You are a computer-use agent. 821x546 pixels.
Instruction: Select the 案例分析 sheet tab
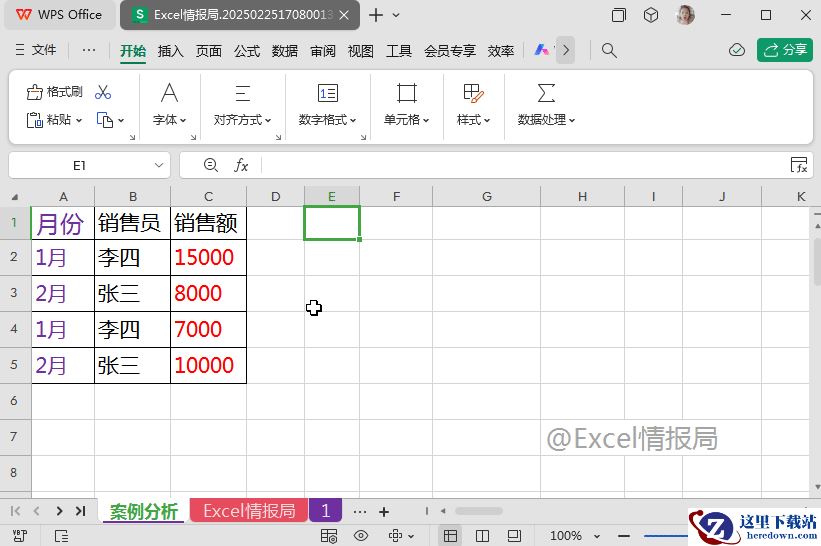click(x=143, y=511)
